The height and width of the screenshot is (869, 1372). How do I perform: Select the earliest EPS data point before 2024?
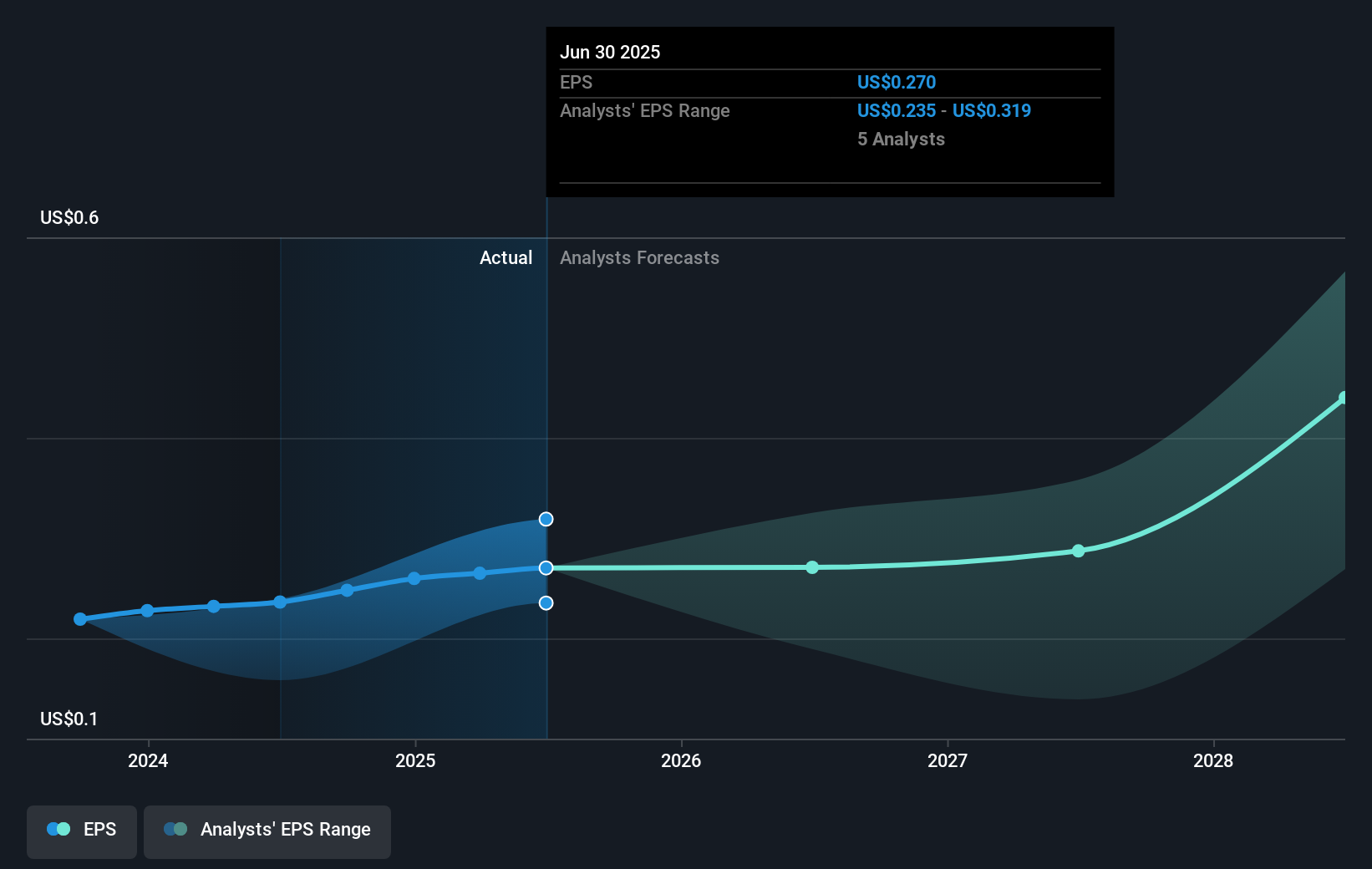coord(79,619)
